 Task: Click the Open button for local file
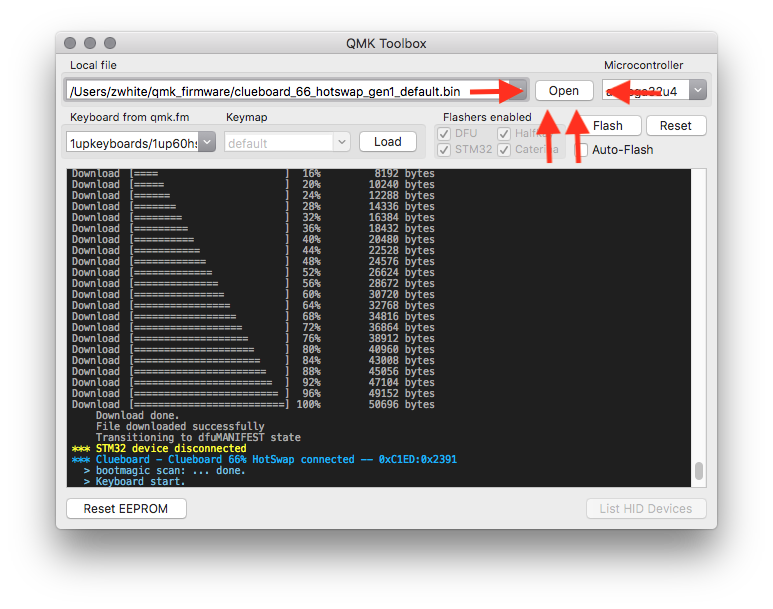(x=564, y=91)
